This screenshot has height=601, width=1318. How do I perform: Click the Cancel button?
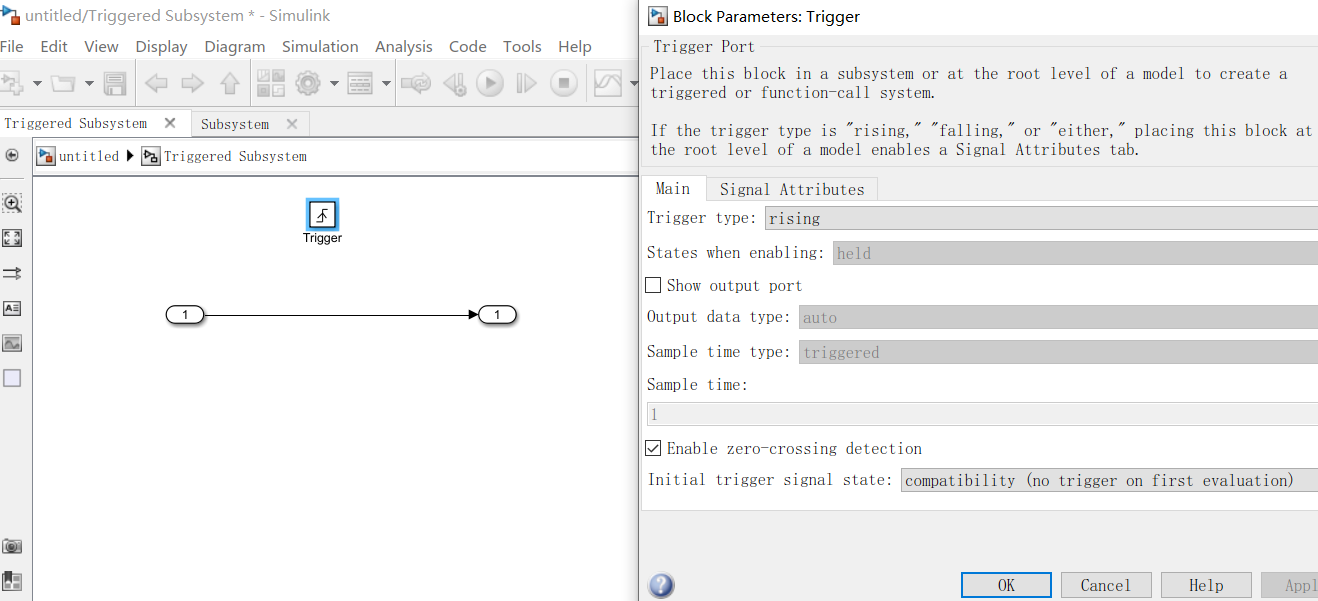pos(1106,585)
